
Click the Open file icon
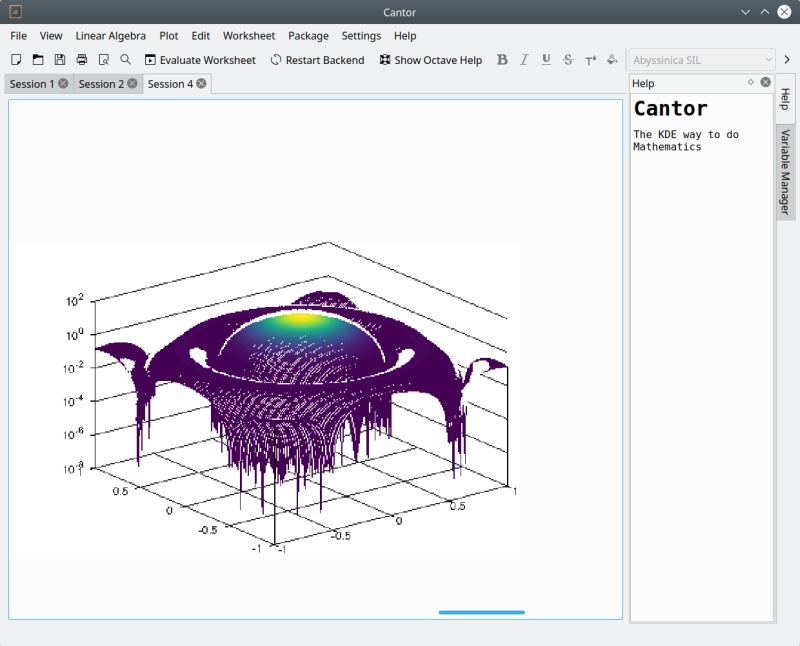38,60
